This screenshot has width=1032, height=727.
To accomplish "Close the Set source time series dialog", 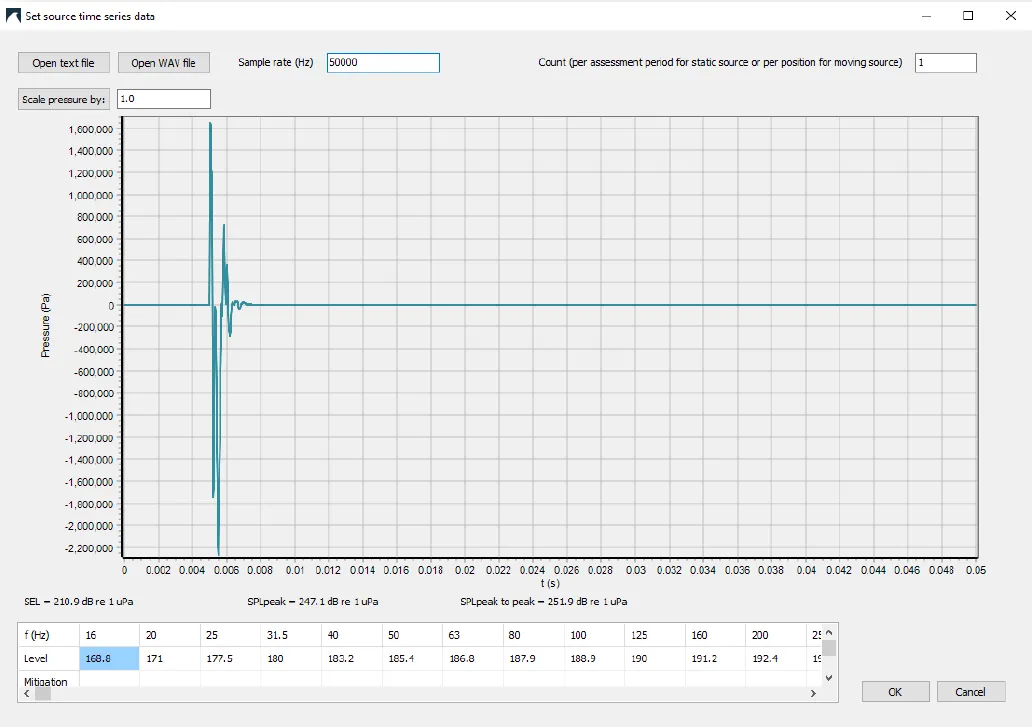I will point(1008,16).
